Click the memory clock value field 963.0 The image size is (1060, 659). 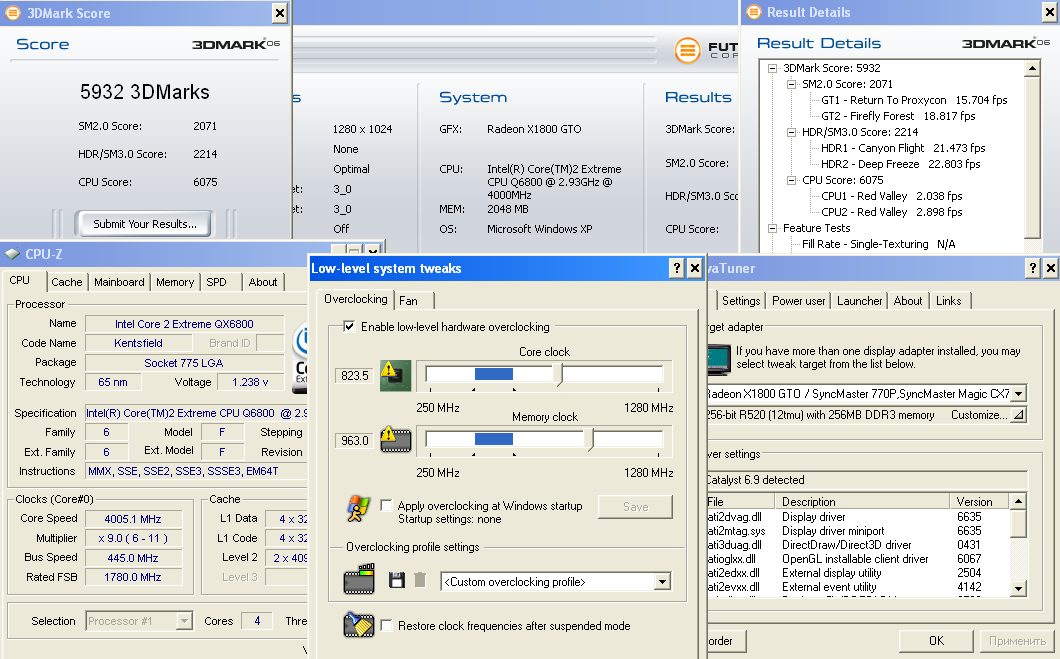click(x=355, y=441)
